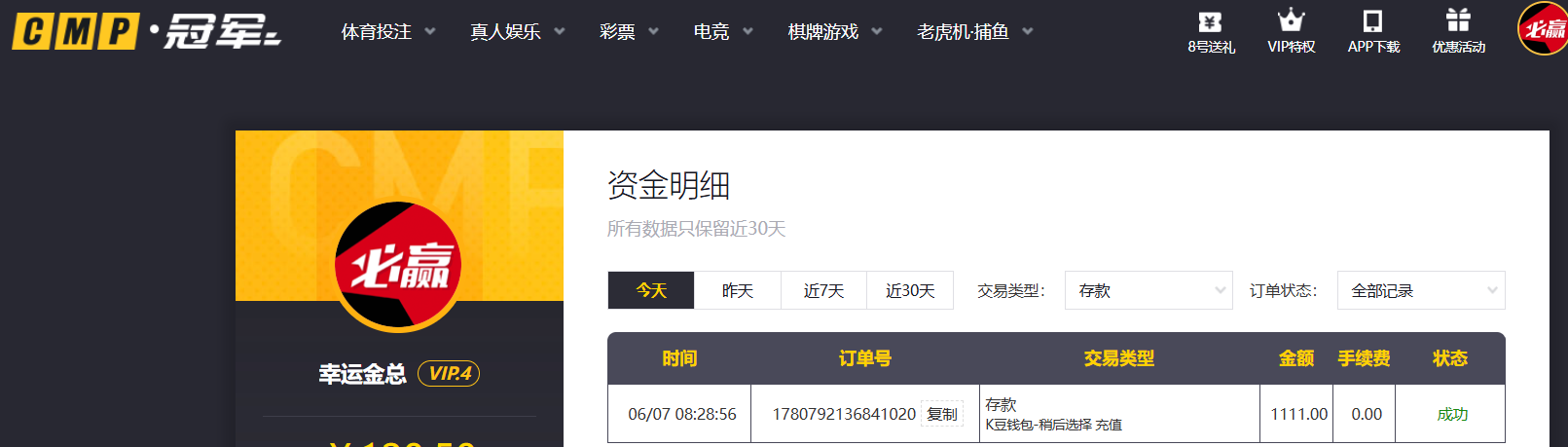
Task: Select the 近30天 date filter tab
Action: tap(910, 290)
